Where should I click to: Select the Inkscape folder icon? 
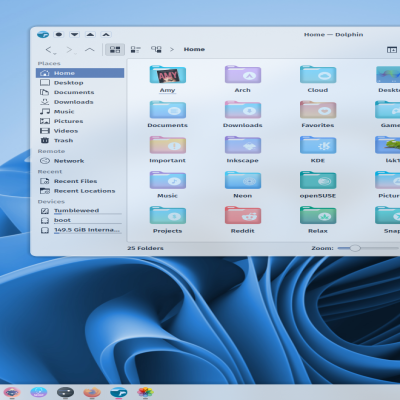coord(243,145)
